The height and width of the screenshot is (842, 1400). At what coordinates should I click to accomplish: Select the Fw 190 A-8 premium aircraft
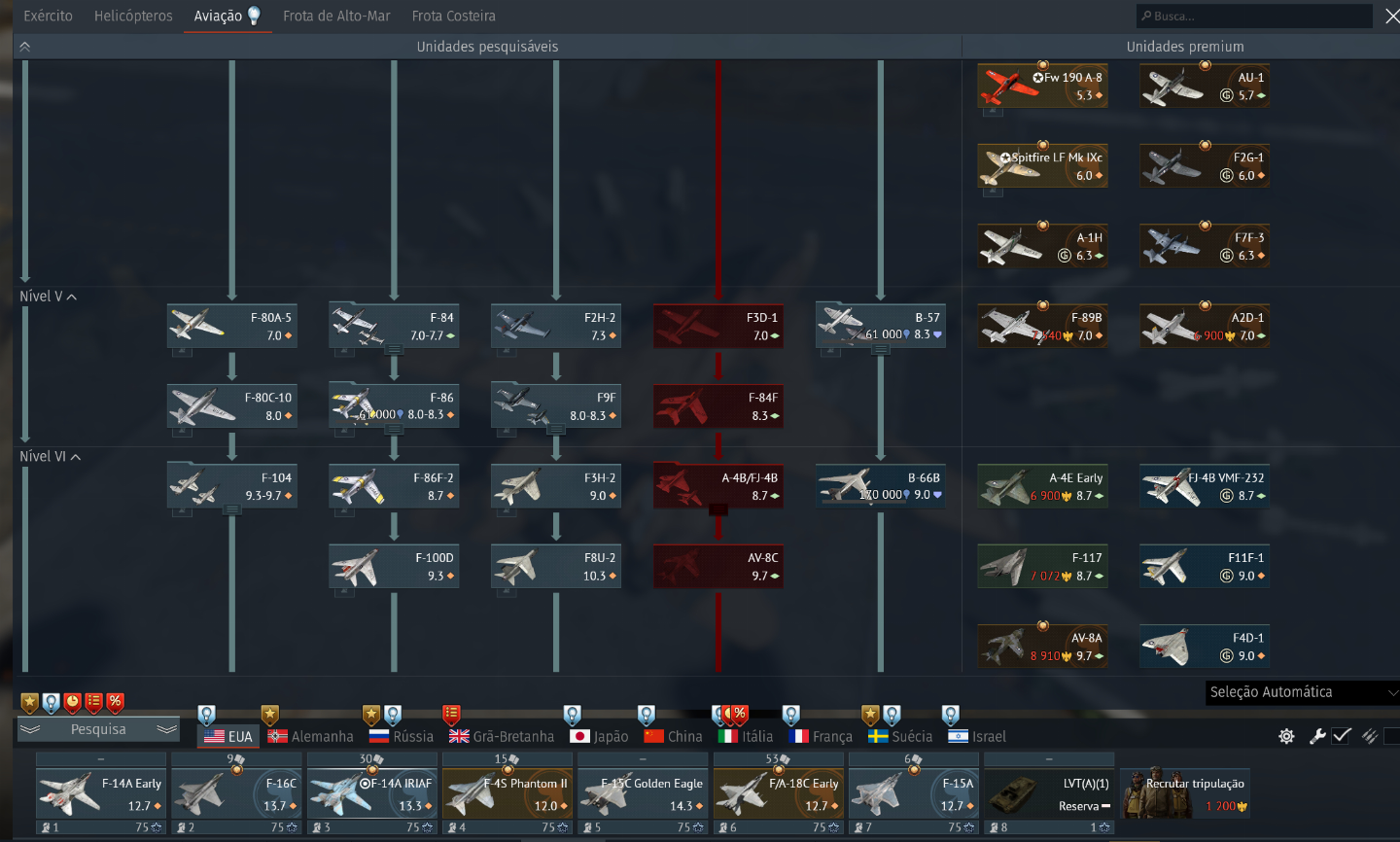(1042, 86)
